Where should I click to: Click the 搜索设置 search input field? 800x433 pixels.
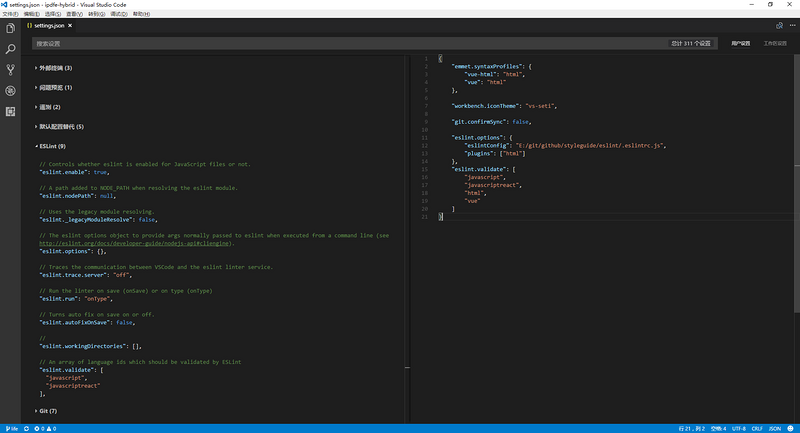tap(350, 43)
